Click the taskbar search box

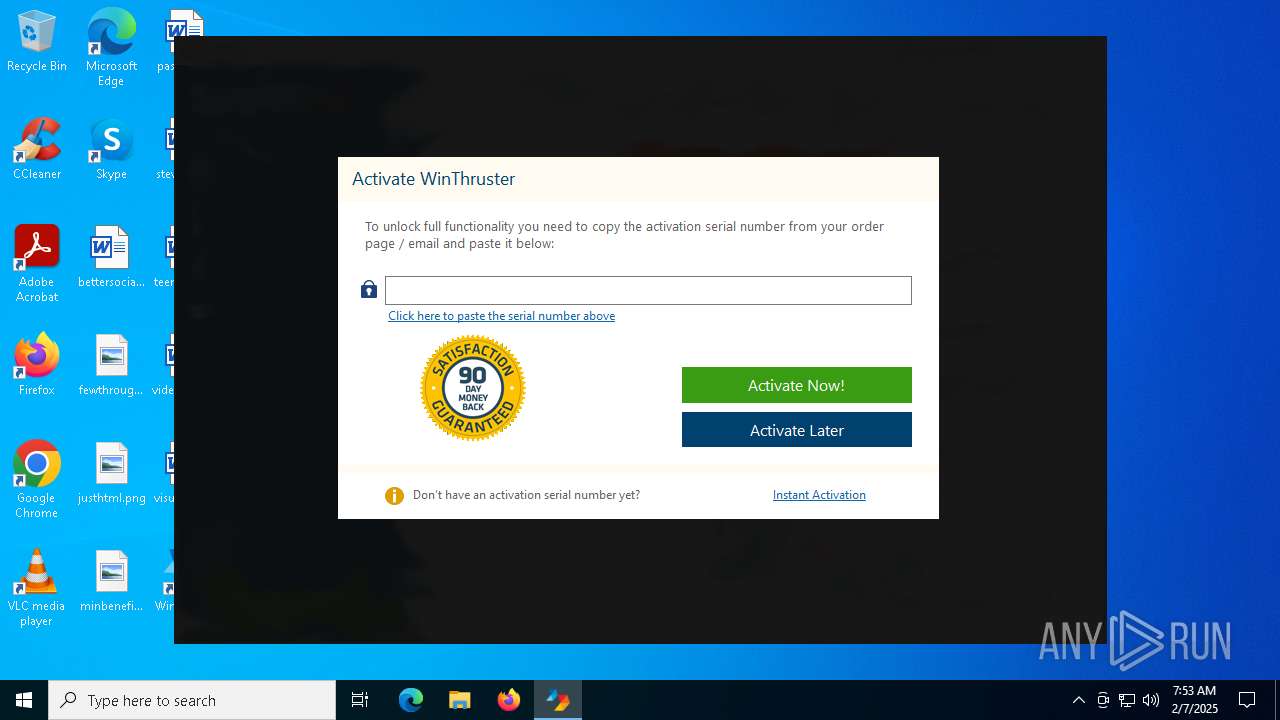pyautogui.click(x=192, y=700)
